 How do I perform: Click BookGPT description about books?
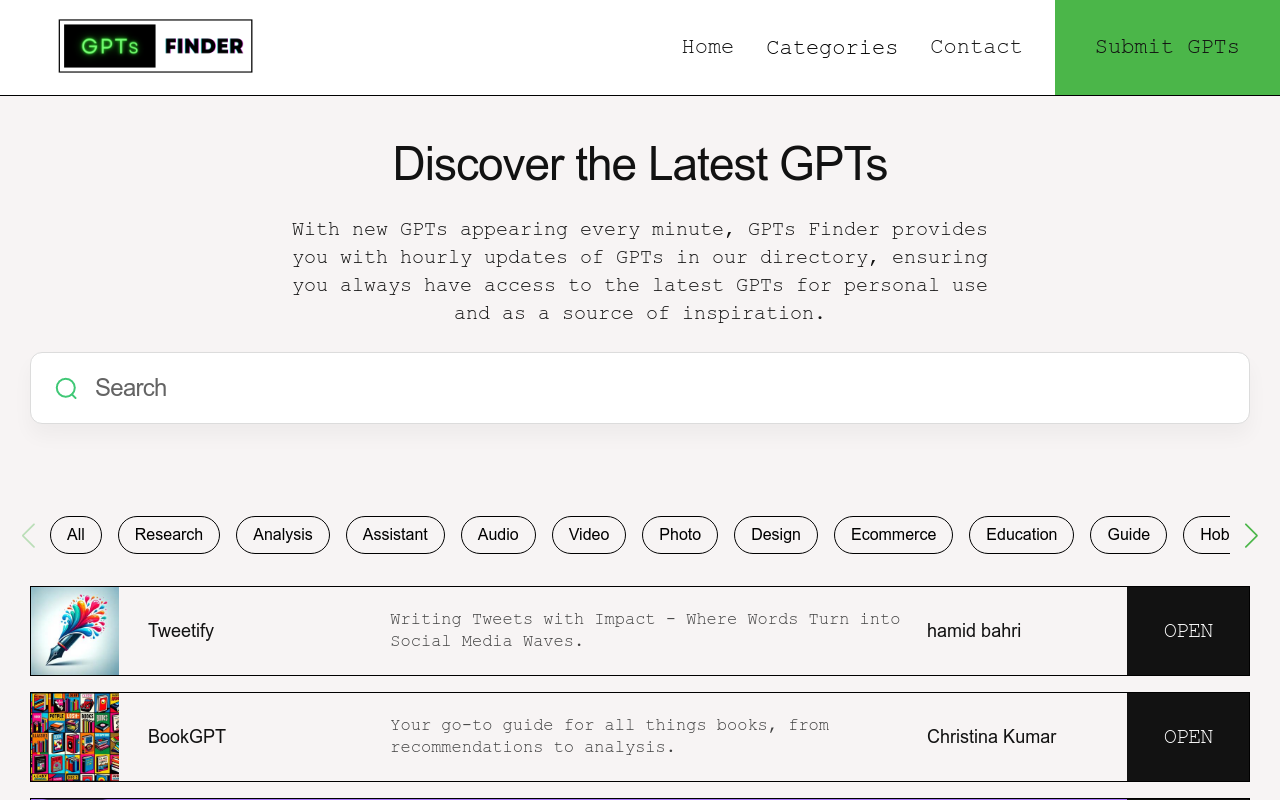coord(610,736)
